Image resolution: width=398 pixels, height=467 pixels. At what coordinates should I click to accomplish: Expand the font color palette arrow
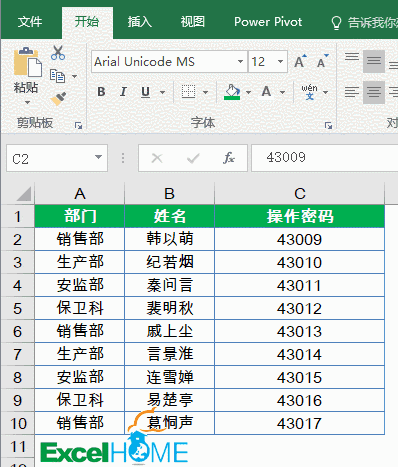(x=283, y=92)
